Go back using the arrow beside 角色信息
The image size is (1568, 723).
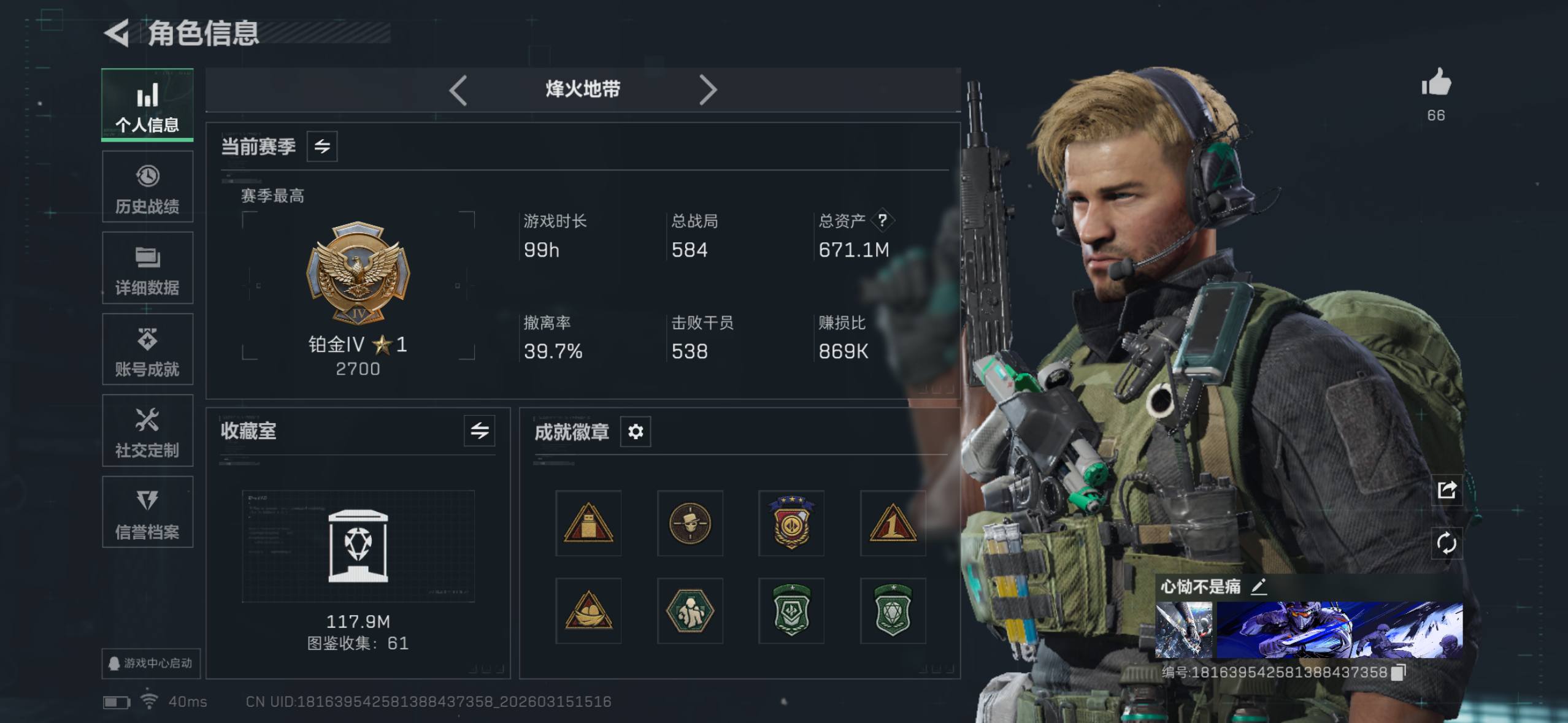click(117, 33)
